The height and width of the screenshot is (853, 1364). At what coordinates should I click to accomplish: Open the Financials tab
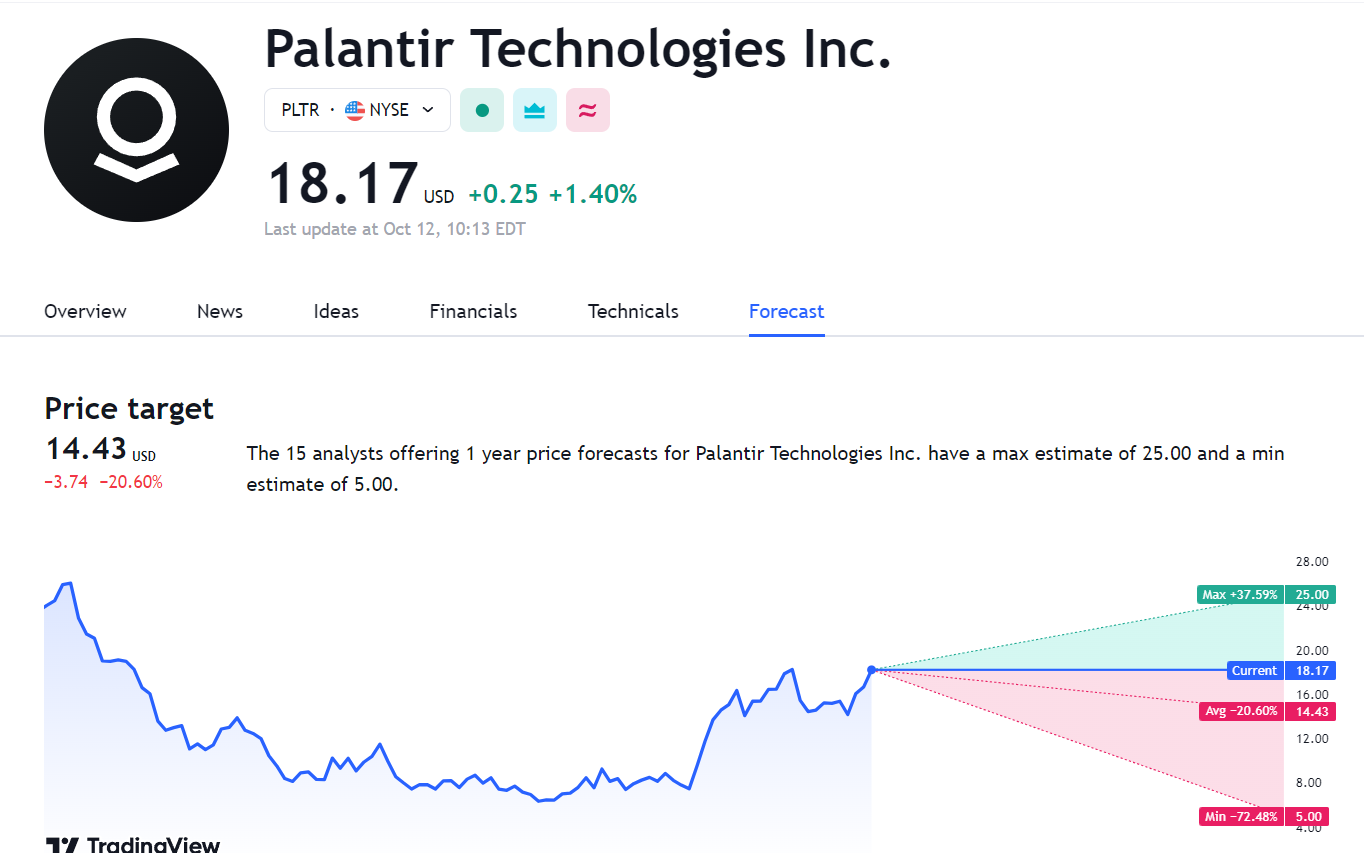click(x=473, y=311)
